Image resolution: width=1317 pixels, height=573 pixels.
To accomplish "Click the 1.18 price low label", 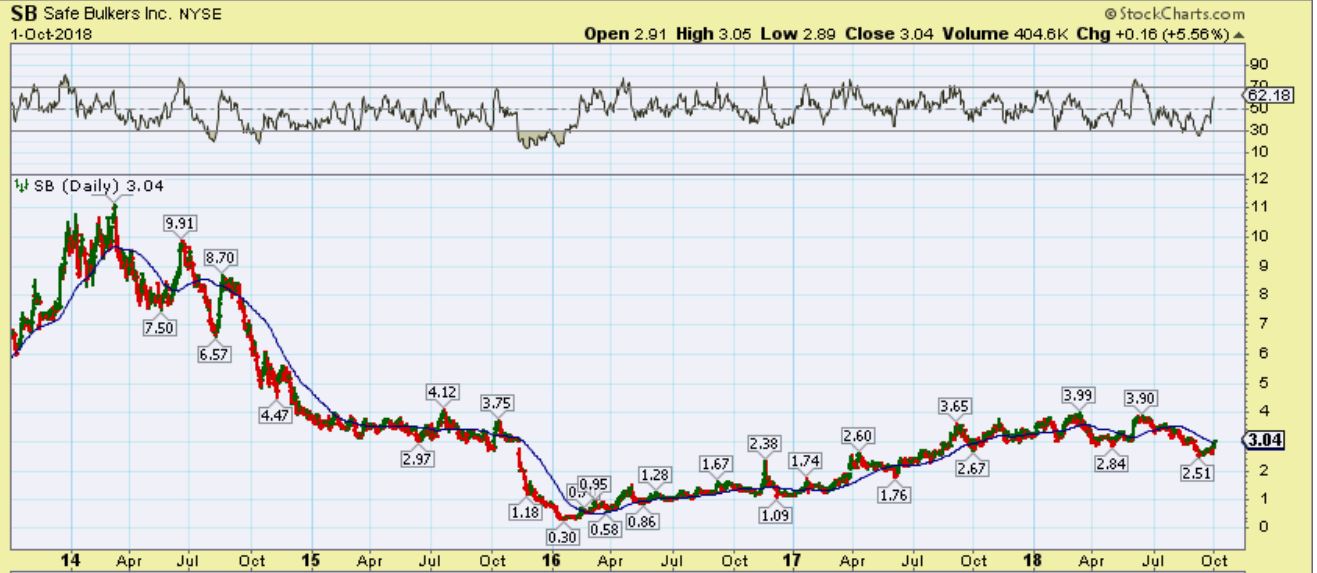I will click(x=526, y=511).
